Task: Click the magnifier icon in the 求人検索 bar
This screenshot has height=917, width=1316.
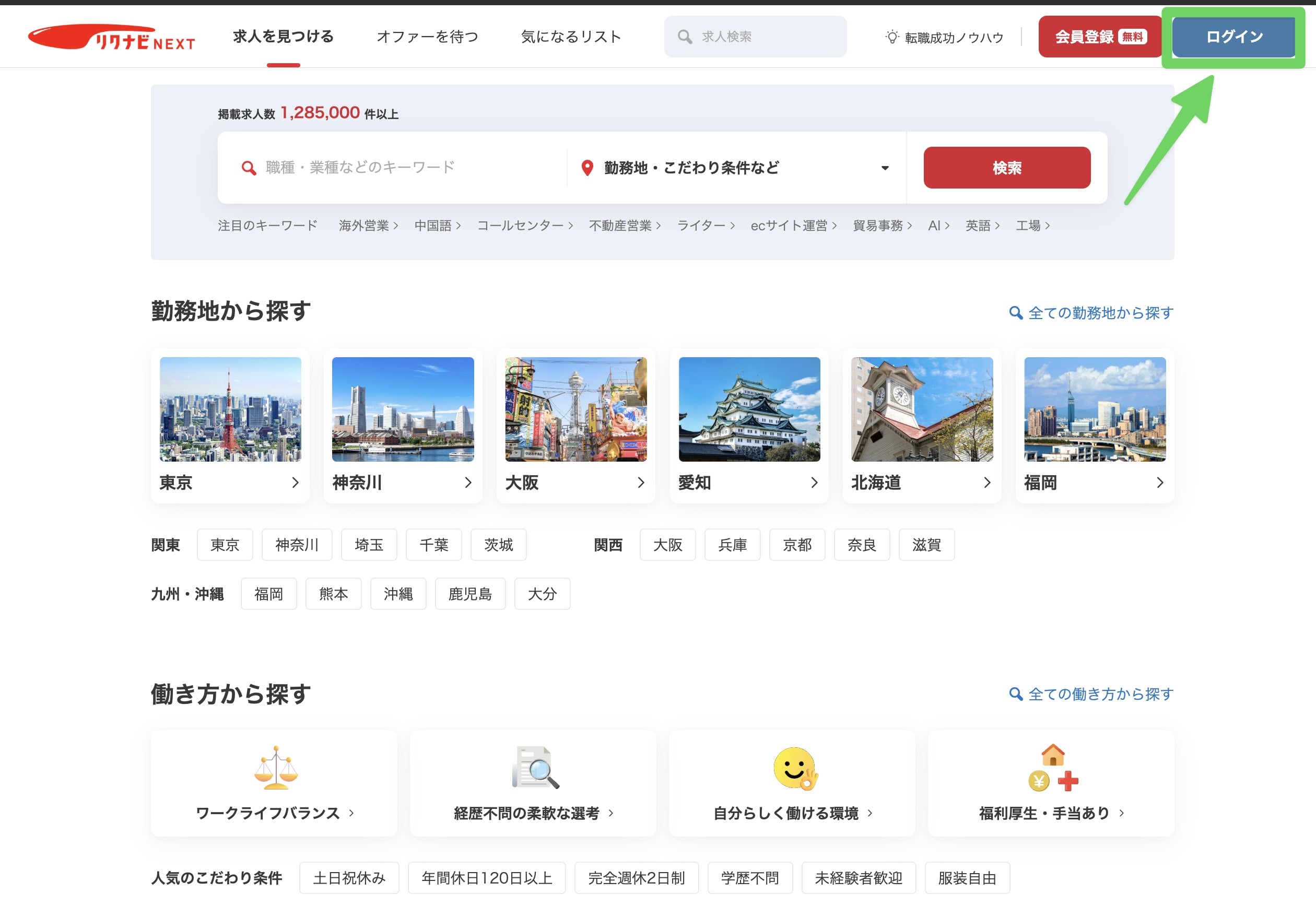Action: (686, 36)
